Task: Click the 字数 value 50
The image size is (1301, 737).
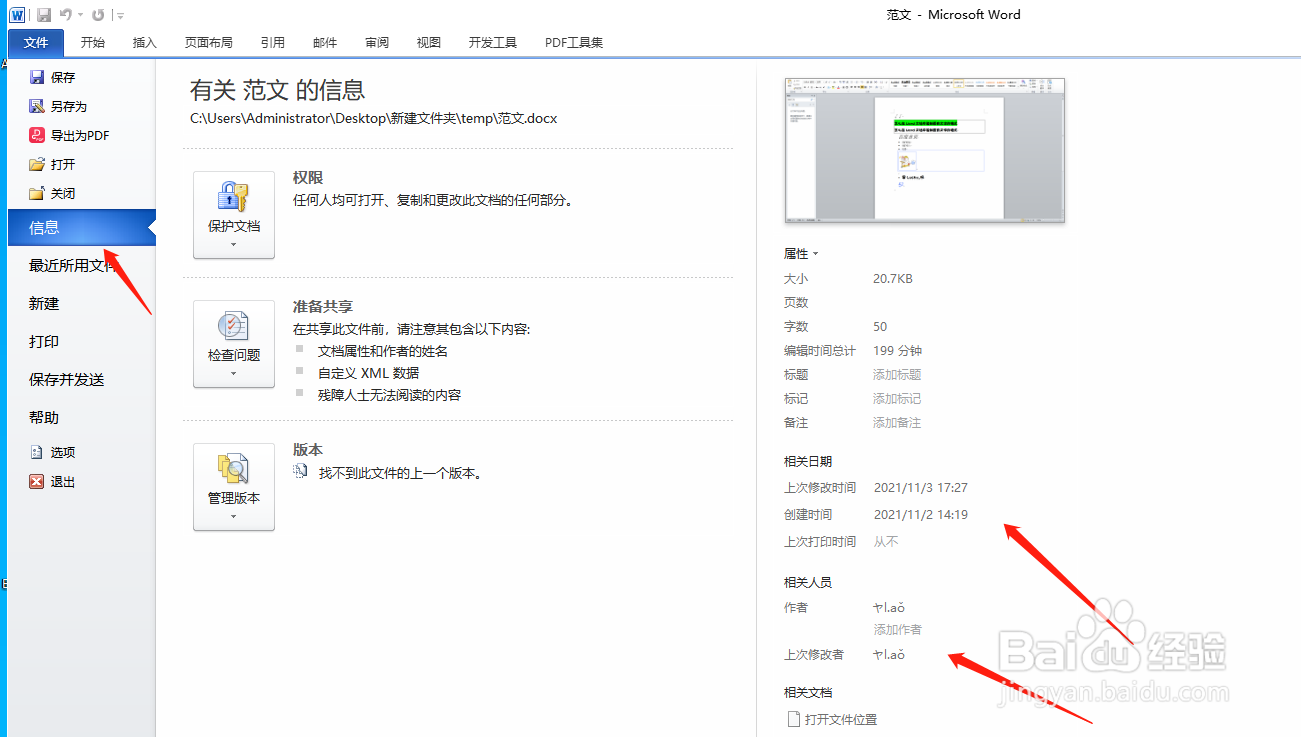Action: click(x=880, y=327)
